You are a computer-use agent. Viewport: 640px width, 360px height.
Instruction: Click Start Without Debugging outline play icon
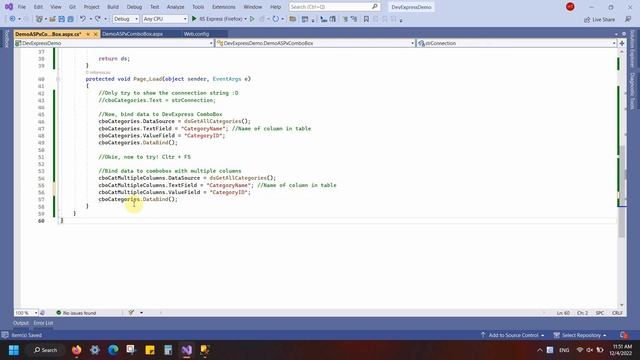(252, 19)
